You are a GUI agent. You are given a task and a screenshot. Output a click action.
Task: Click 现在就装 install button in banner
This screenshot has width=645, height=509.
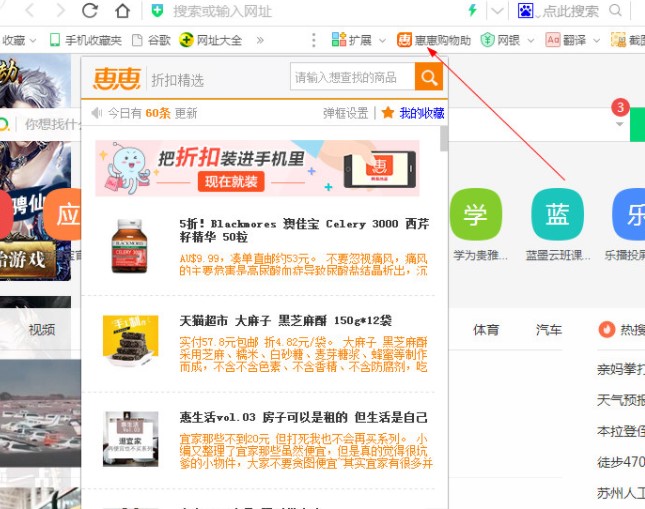click(231, 181)
